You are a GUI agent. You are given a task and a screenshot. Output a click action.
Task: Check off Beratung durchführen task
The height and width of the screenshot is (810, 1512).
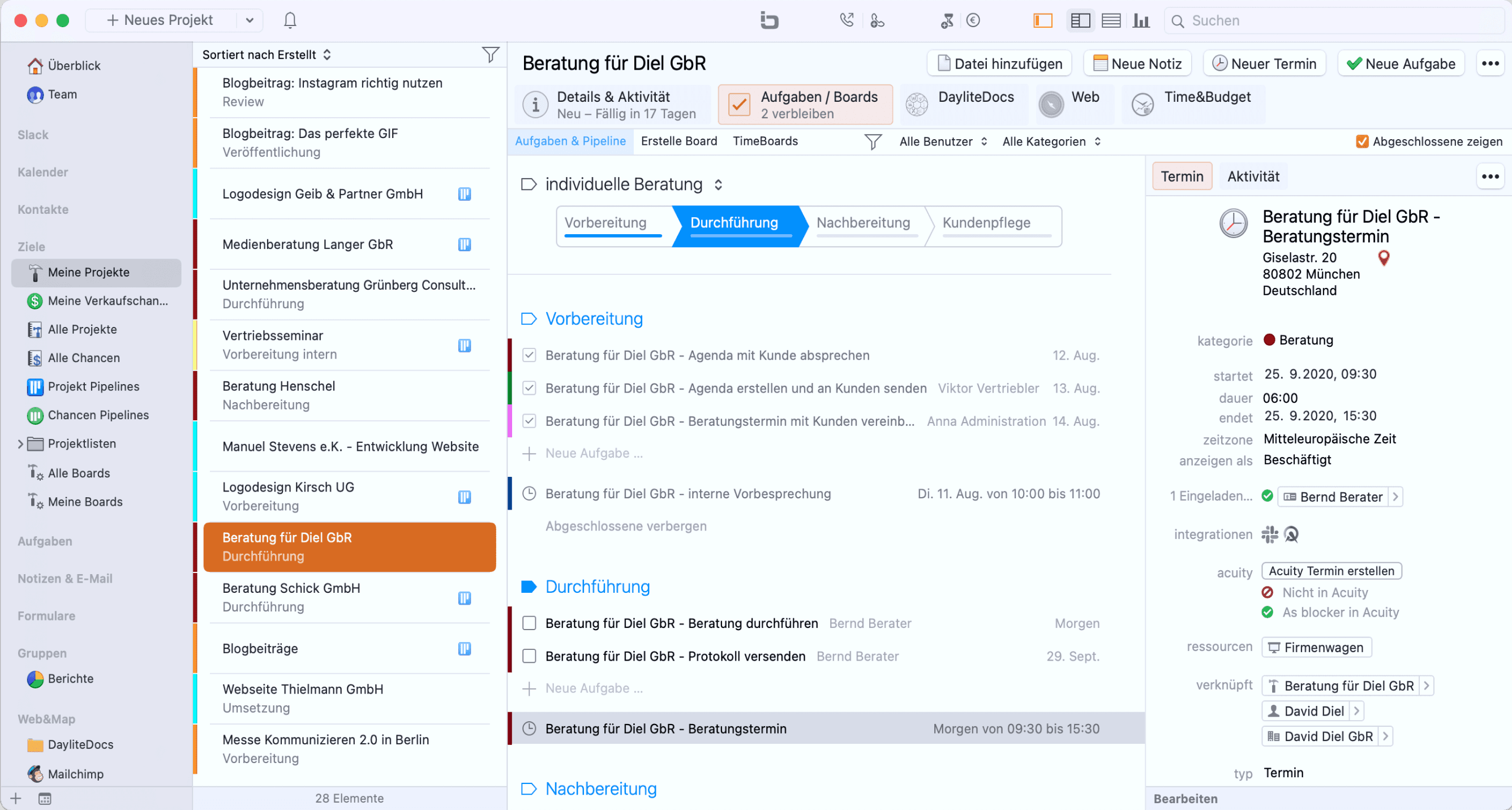530,623
